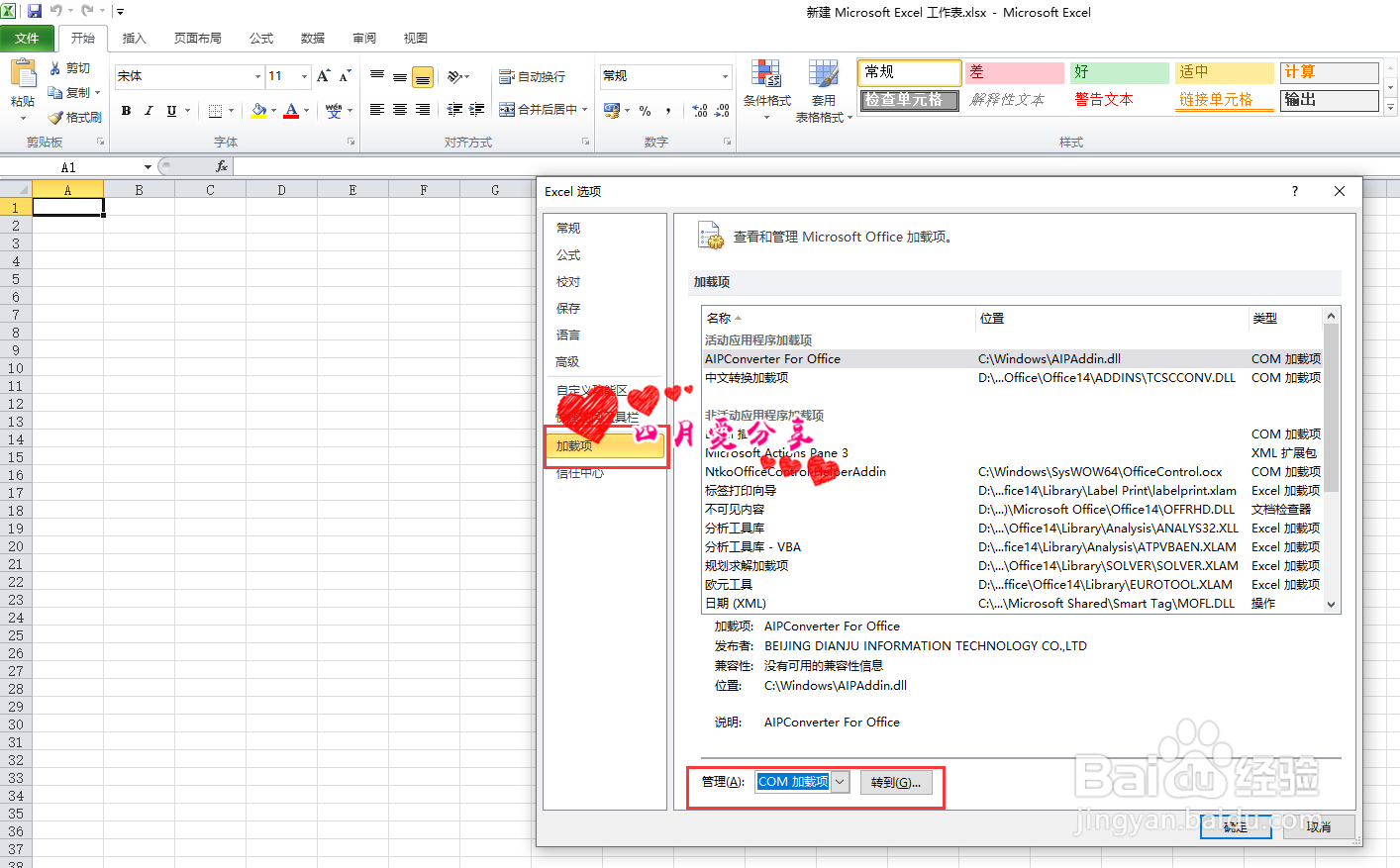Select 语言 in options sidebar
The width and height of the screenshot is (1400, 868).
pos(568,336)
